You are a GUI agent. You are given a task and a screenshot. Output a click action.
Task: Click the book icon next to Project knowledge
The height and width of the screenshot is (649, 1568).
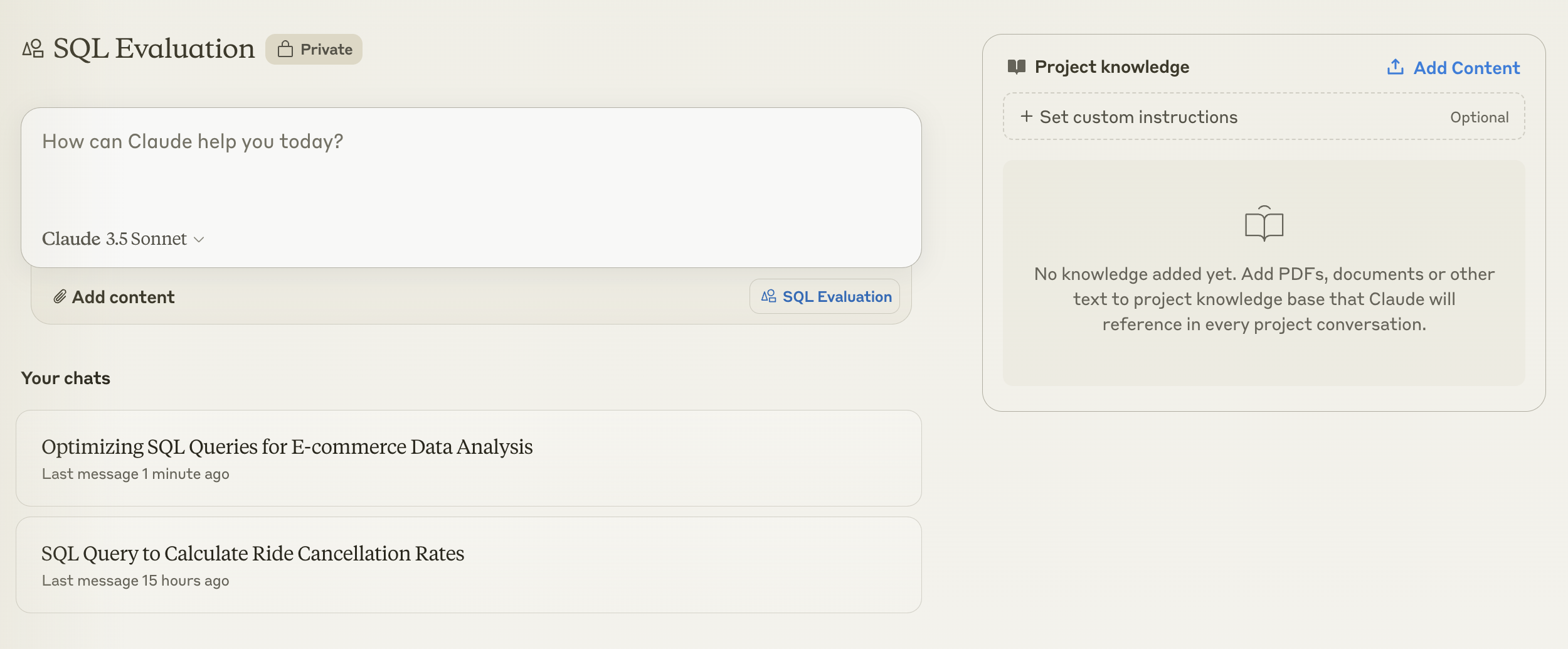click(1017, 67)
